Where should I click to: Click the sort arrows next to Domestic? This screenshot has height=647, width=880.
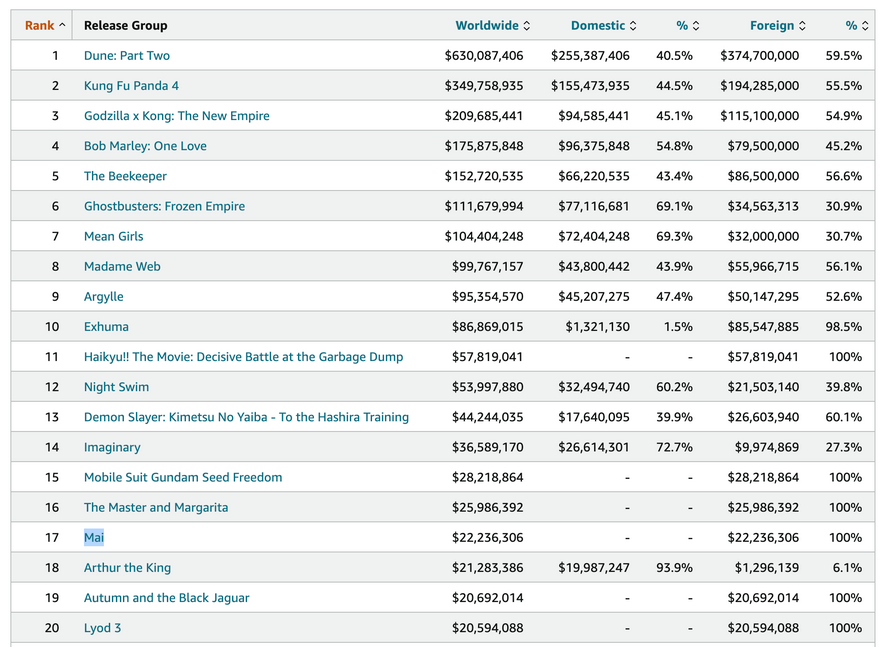pyautogui.click(x=633, y=25)
